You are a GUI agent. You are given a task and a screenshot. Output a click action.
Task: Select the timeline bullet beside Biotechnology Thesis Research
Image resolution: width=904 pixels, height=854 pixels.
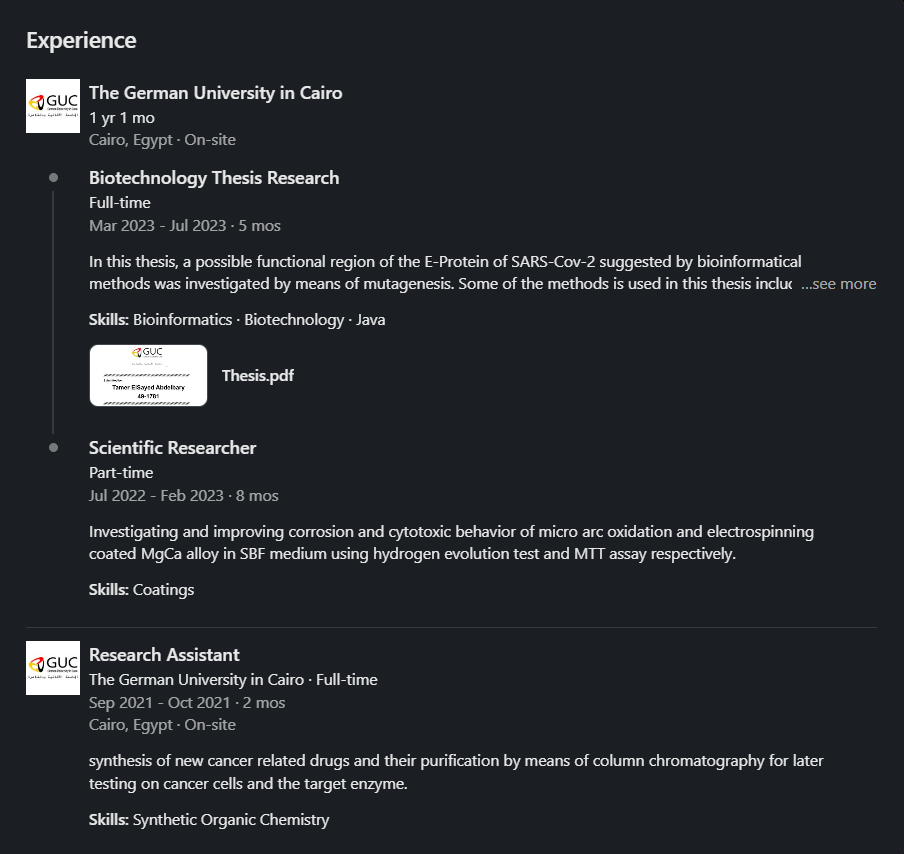[52, 176]
